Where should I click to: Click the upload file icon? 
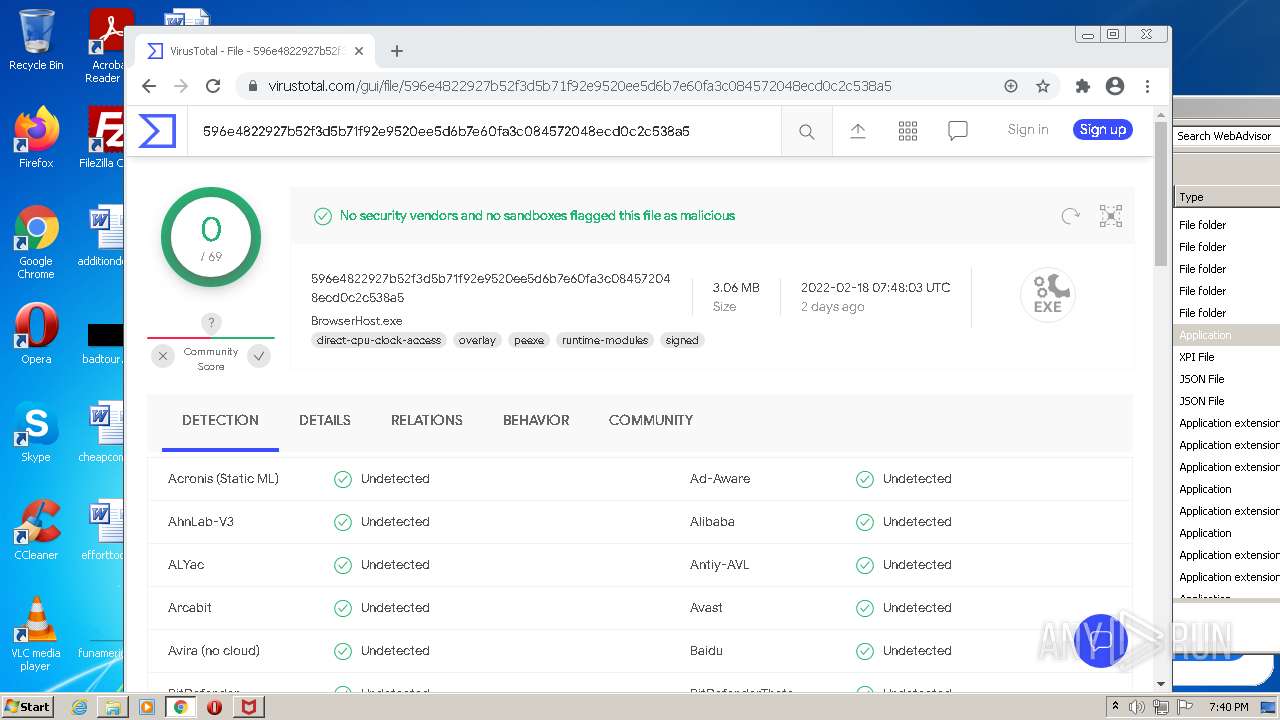click(x=858, y=131)
